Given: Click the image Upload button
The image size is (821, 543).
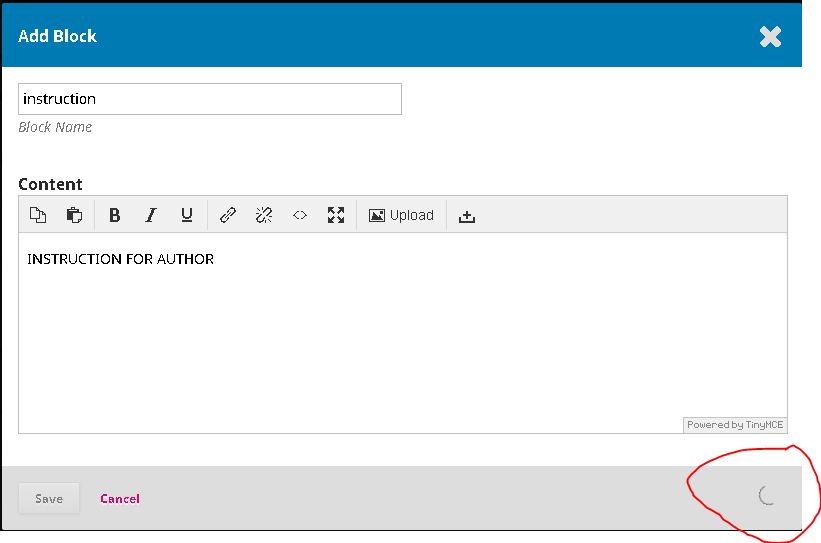Looking at the screenshot, I should (401, 215).
